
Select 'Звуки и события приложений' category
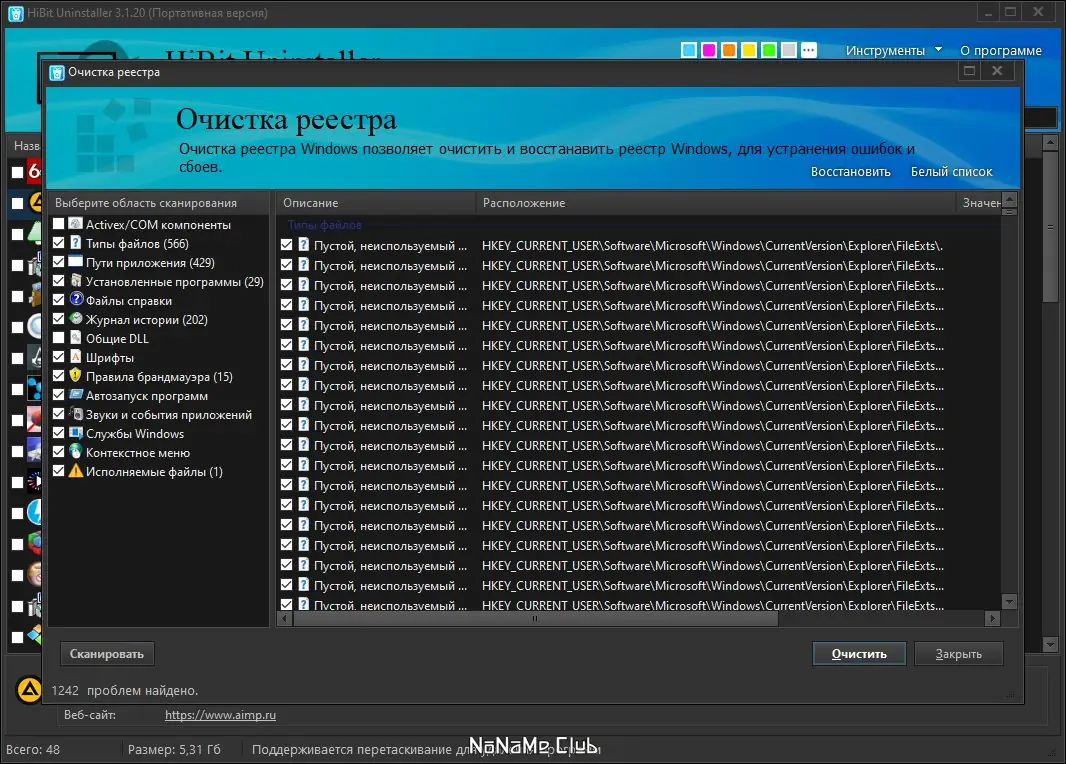(x=169, y=415)
